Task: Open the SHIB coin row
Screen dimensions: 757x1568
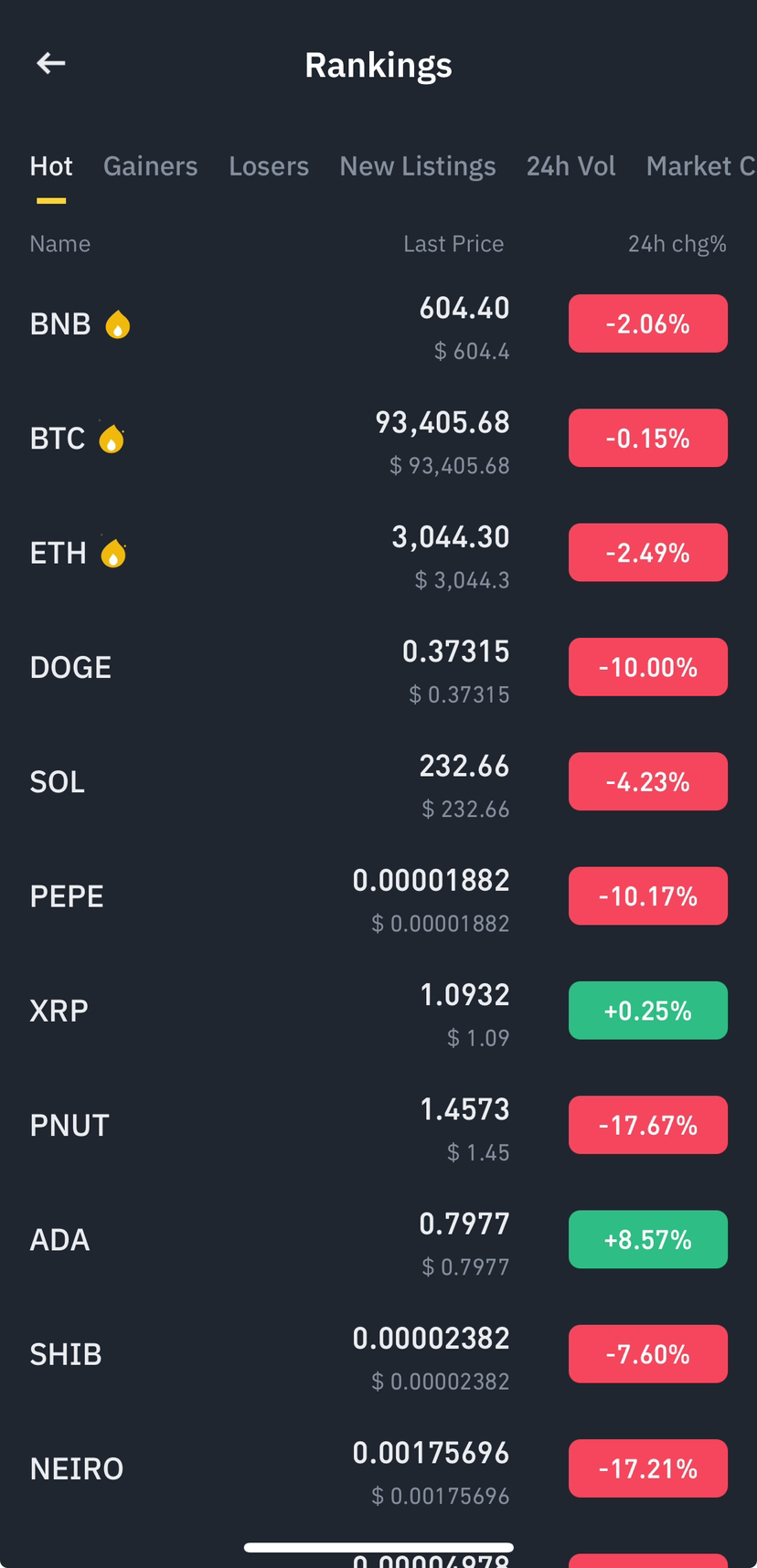Action: [378, 1354]
